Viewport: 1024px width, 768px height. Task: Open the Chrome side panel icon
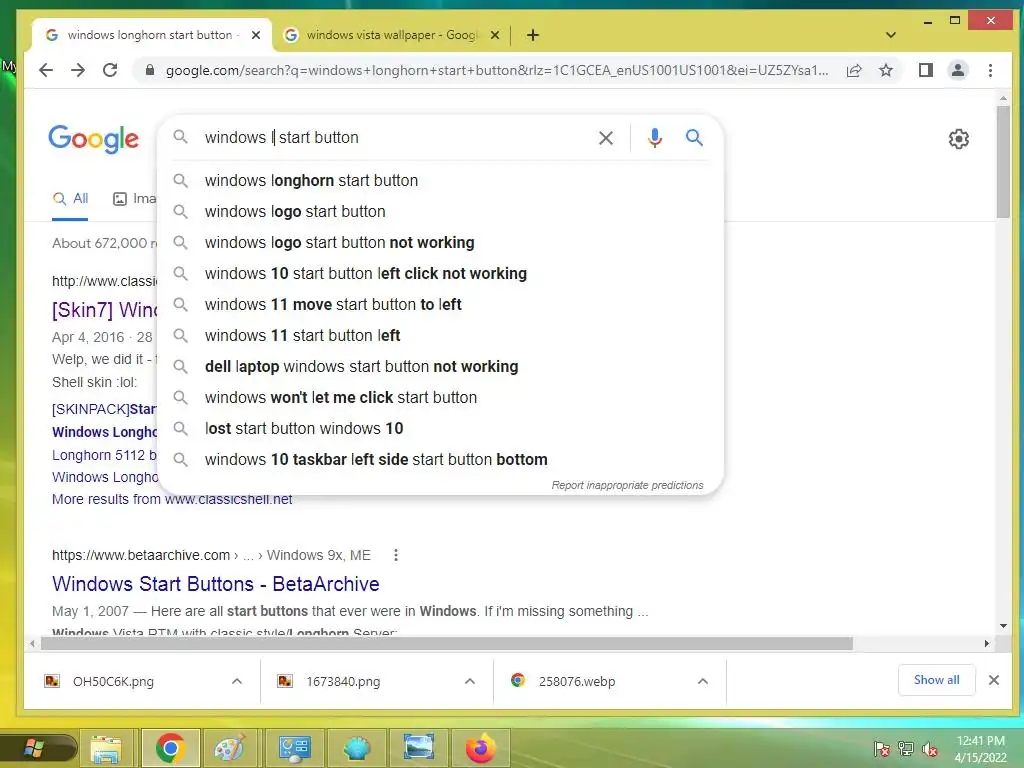[925, 70]
